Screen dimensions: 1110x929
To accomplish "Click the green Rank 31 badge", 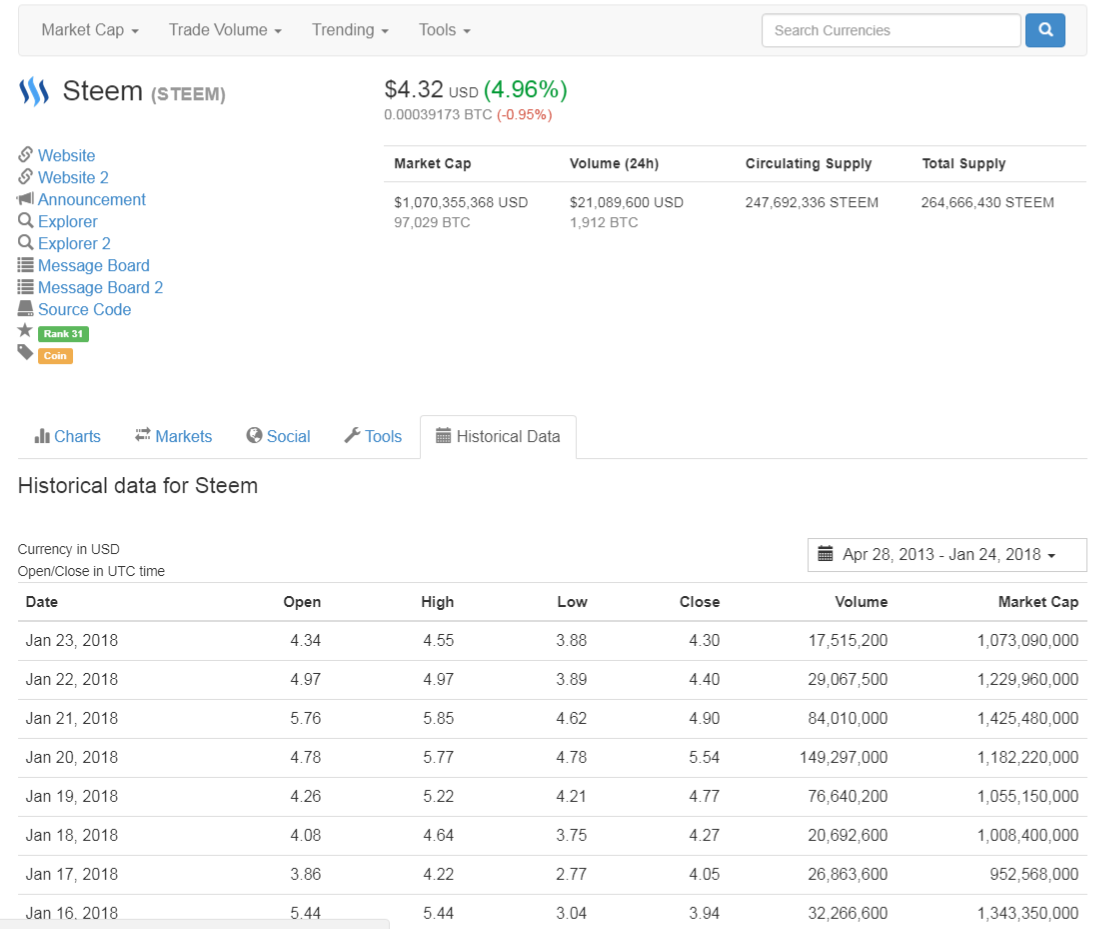I will [x=63, y=333].
